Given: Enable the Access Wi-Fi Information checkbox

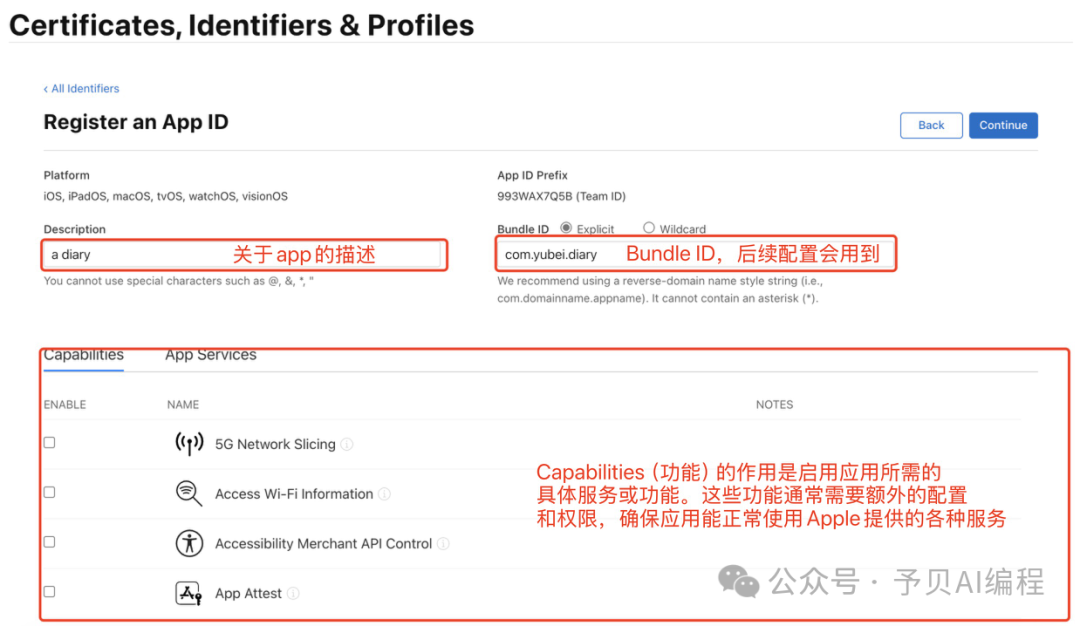Looking at the screenshot, I should 49,492.
